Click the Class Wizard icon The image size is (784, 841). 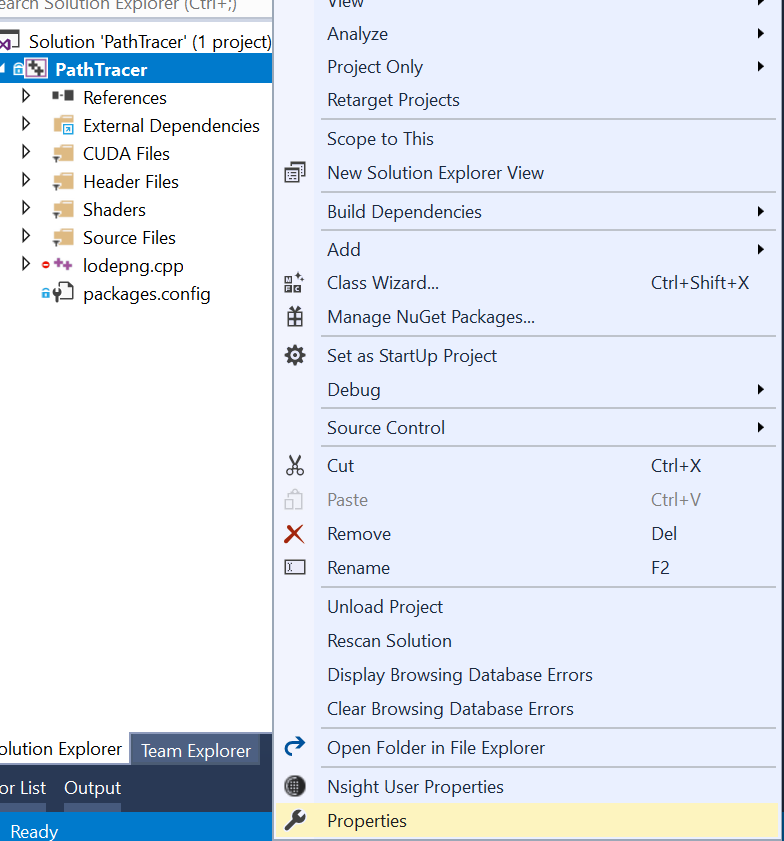pos(294,283)
